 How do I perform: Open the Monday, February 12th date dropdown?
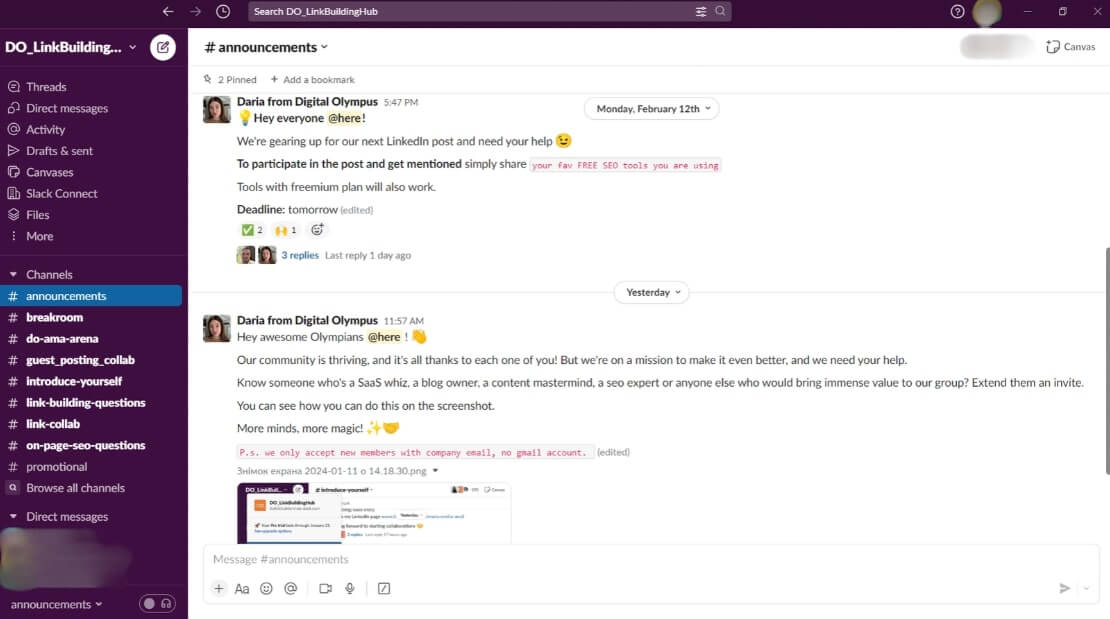(652, 108)
